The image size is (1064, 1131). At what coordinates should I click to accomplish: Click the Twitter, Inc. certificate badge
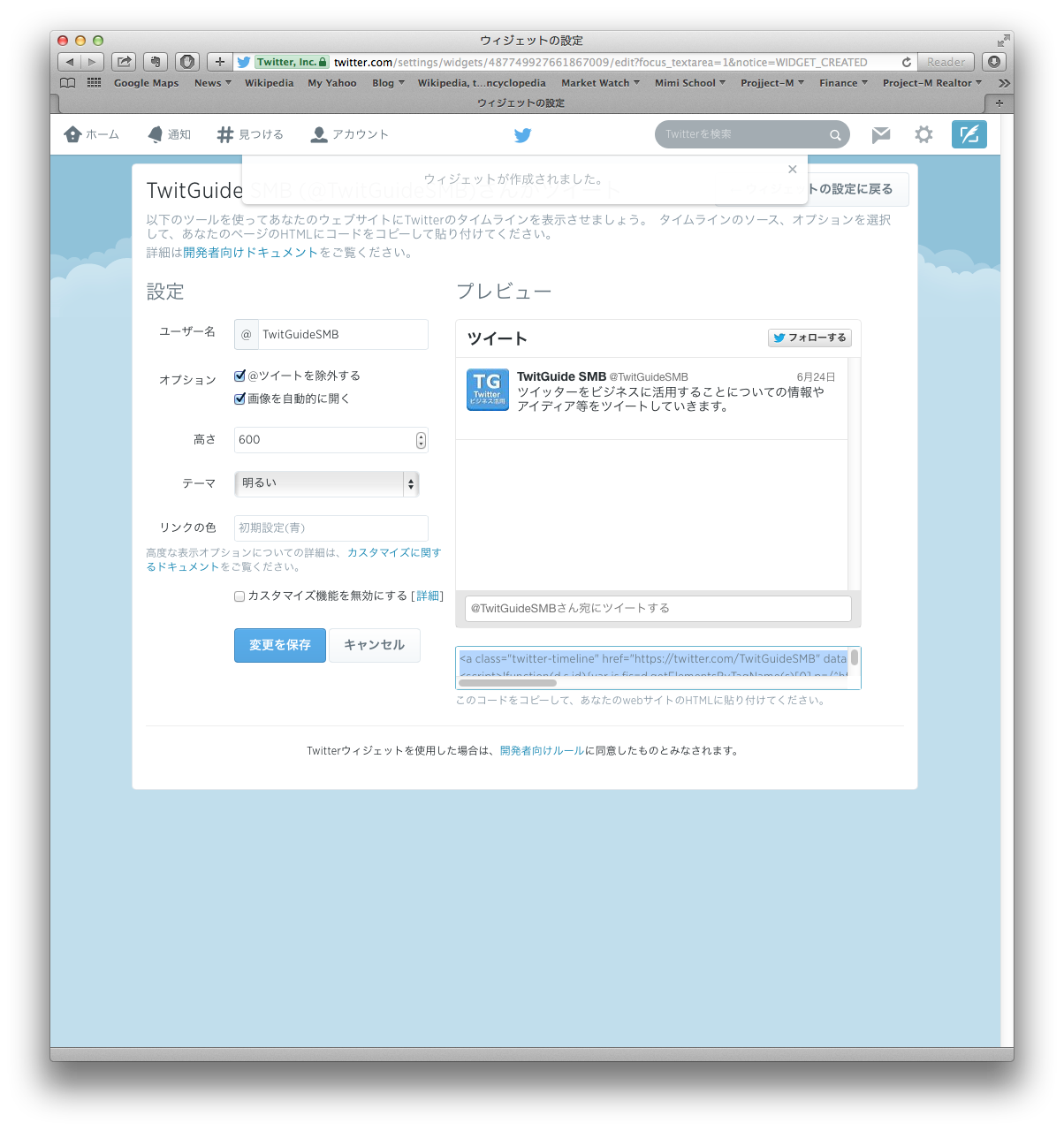point(293,62)
